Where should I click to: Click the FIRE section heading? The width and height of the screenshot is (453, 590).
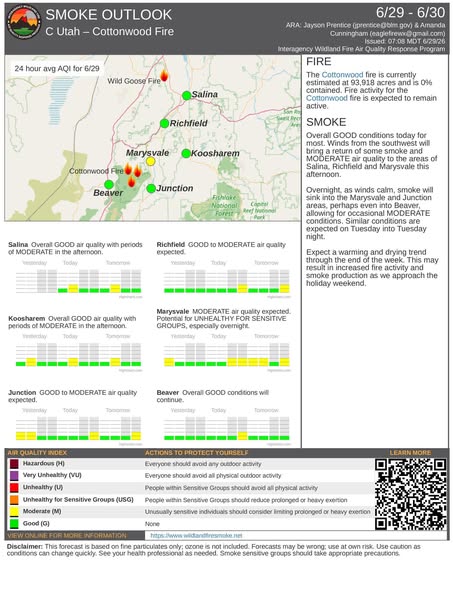tap(319, 62)
